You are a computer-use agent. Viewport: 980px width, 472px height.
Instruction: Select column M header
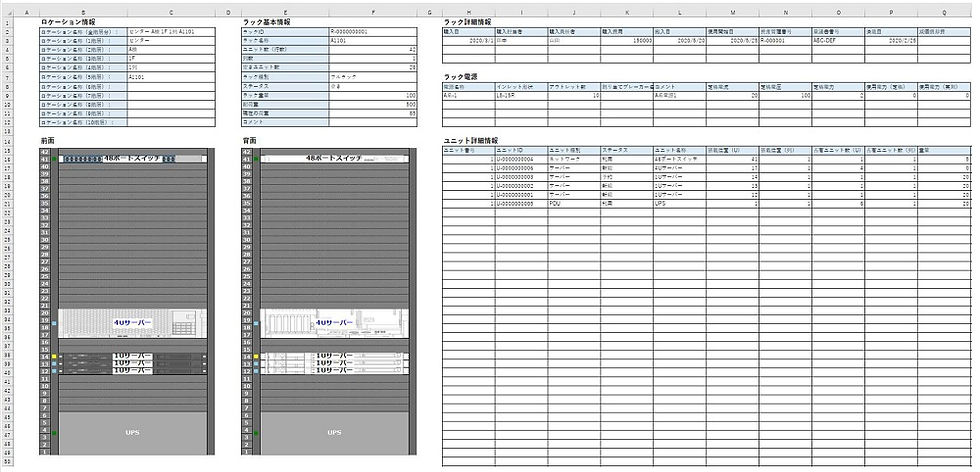(x=732, y=12)
